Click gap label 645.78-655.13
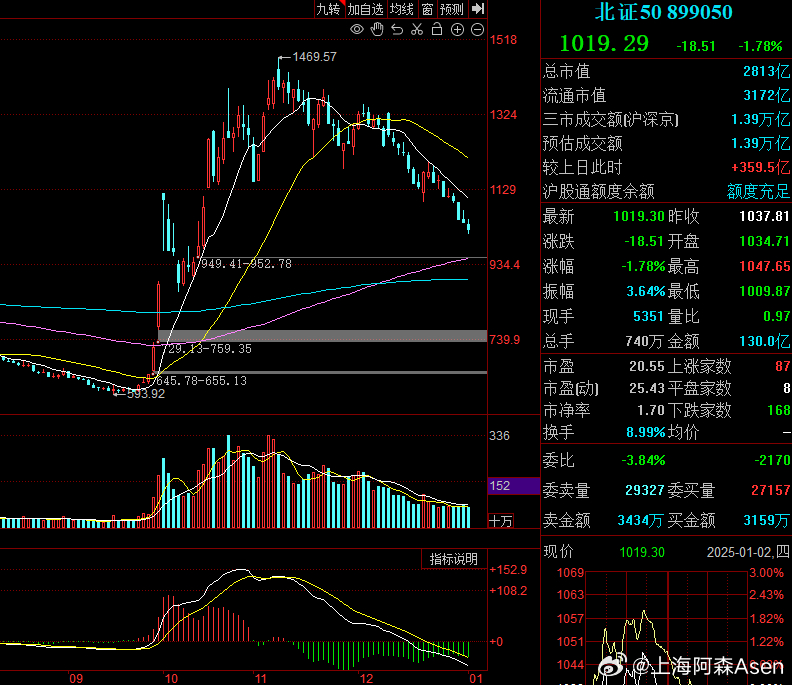This screenshot has height=685, width=792. [201, 380]
